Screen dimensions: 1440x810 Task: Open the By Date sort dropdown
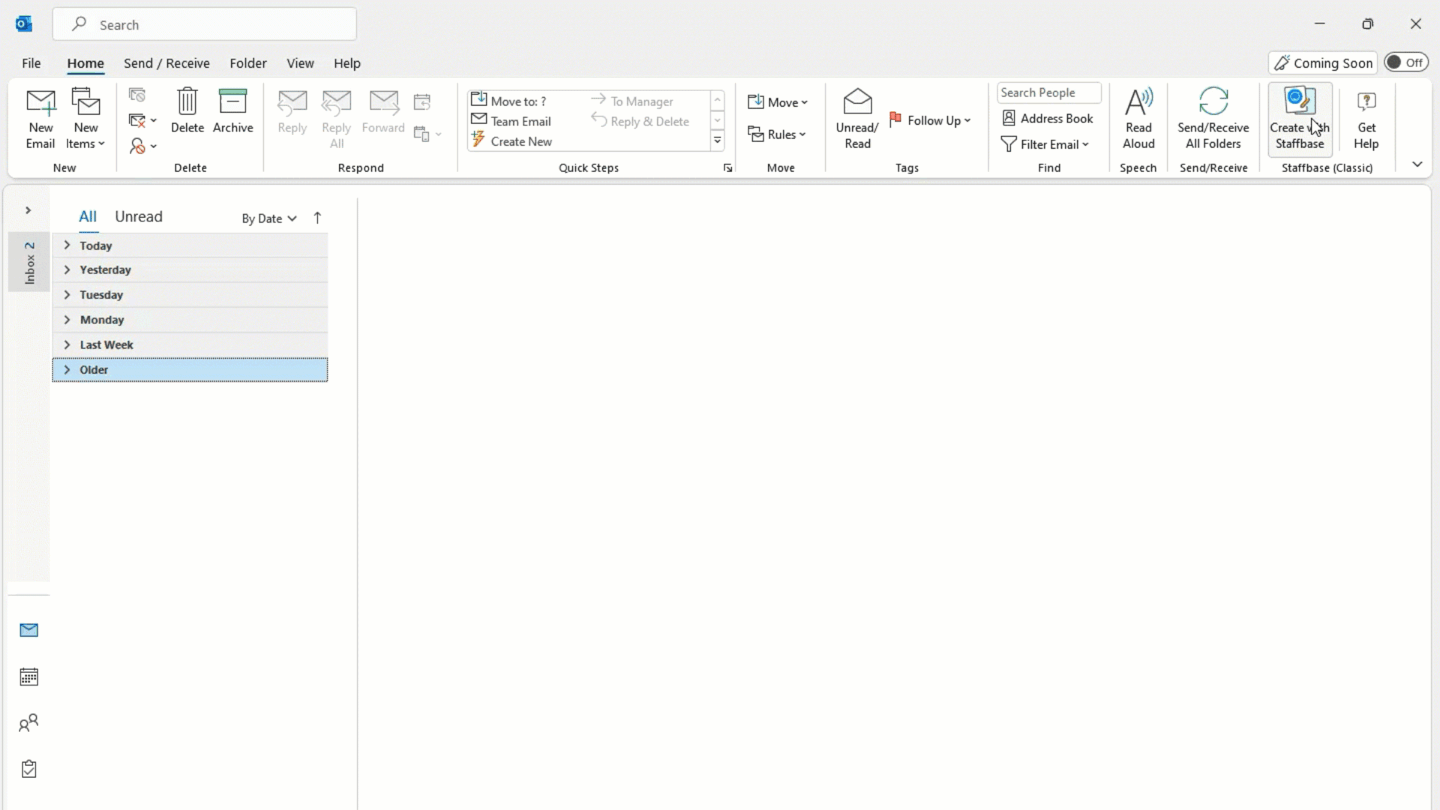pos(269,218)
